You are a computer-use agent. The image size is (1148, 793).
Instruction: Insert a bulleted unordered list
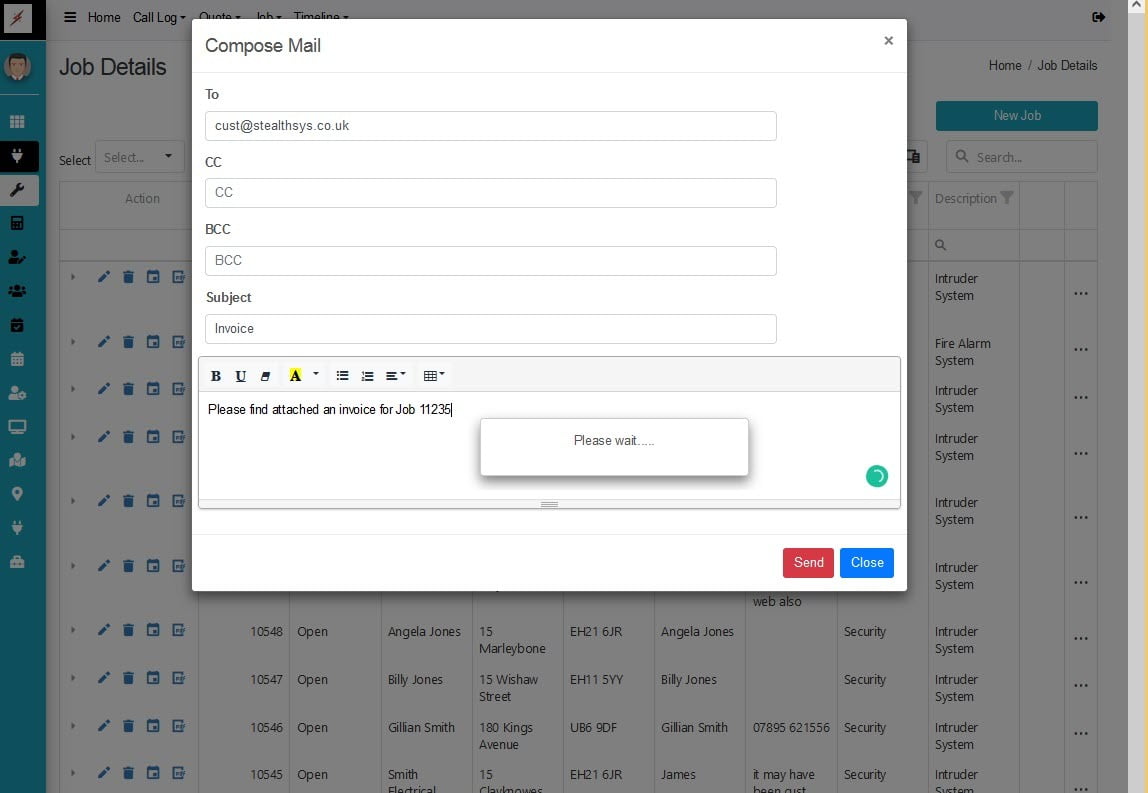coord(342,376)
